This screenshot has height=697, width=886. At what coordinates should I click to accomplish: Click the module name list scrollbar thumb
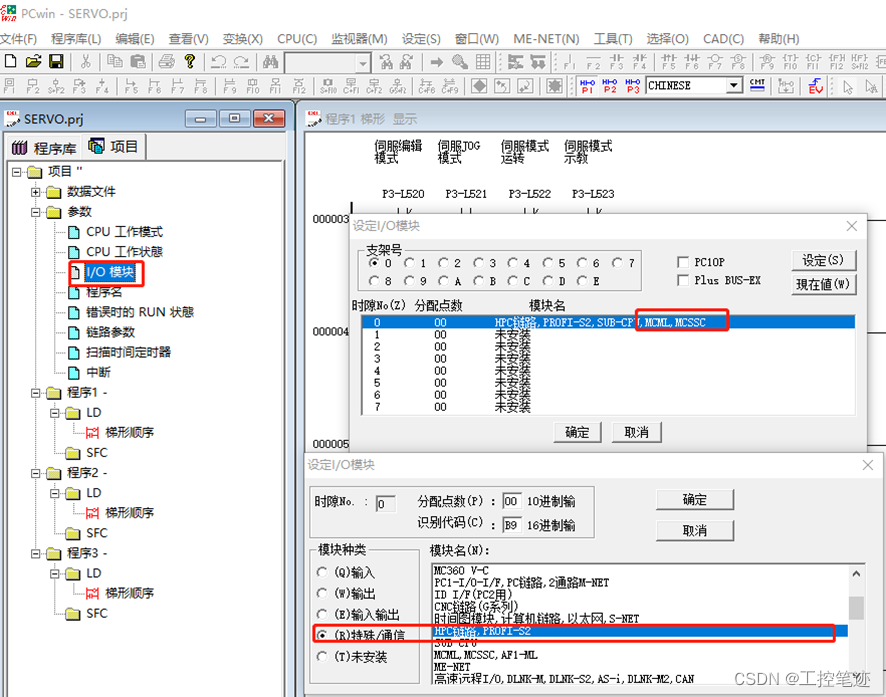click(856, 608)
